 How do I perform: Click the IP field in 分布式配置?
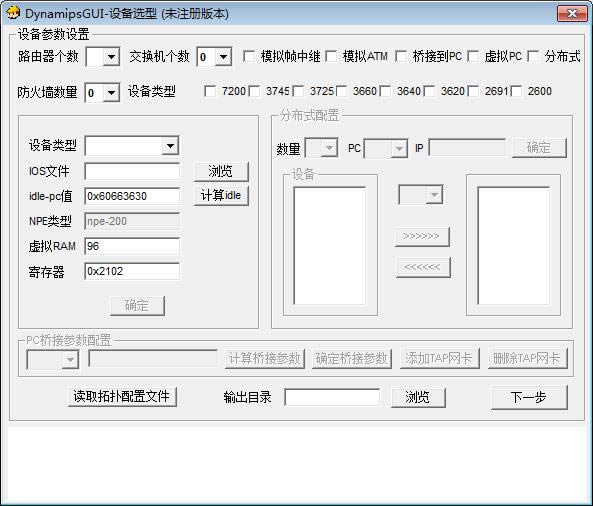tap(467, 147)
